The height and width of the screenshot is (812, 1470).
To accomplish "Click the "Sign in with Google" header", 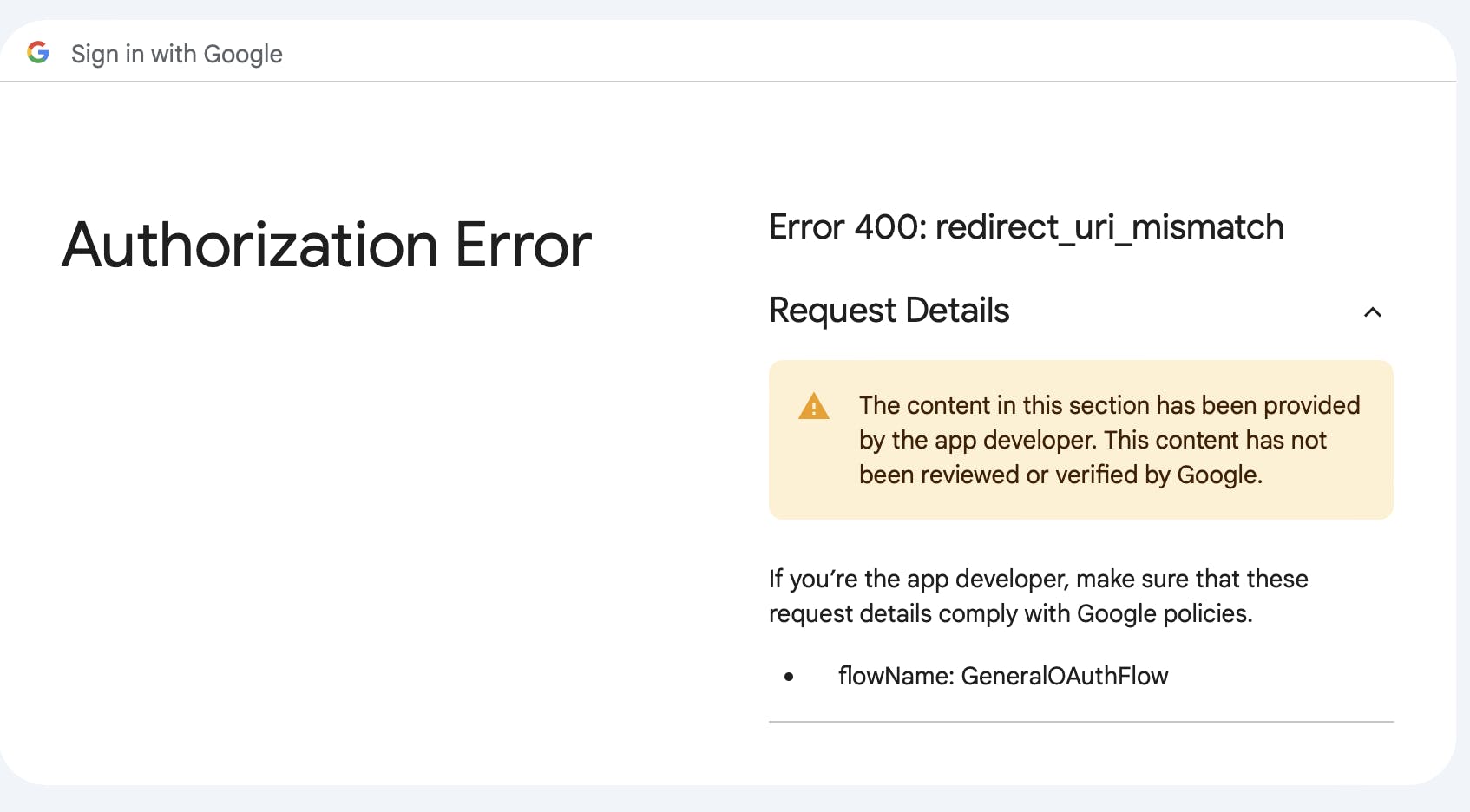I will coord(176,53).
